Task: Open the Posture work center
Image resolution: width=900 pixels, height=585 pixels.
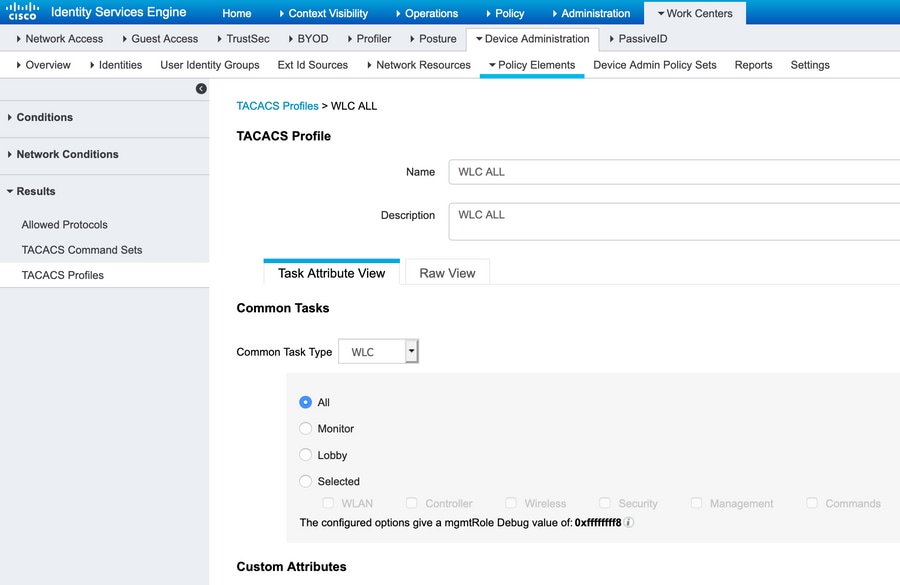Action: click(x=433, y=38)
